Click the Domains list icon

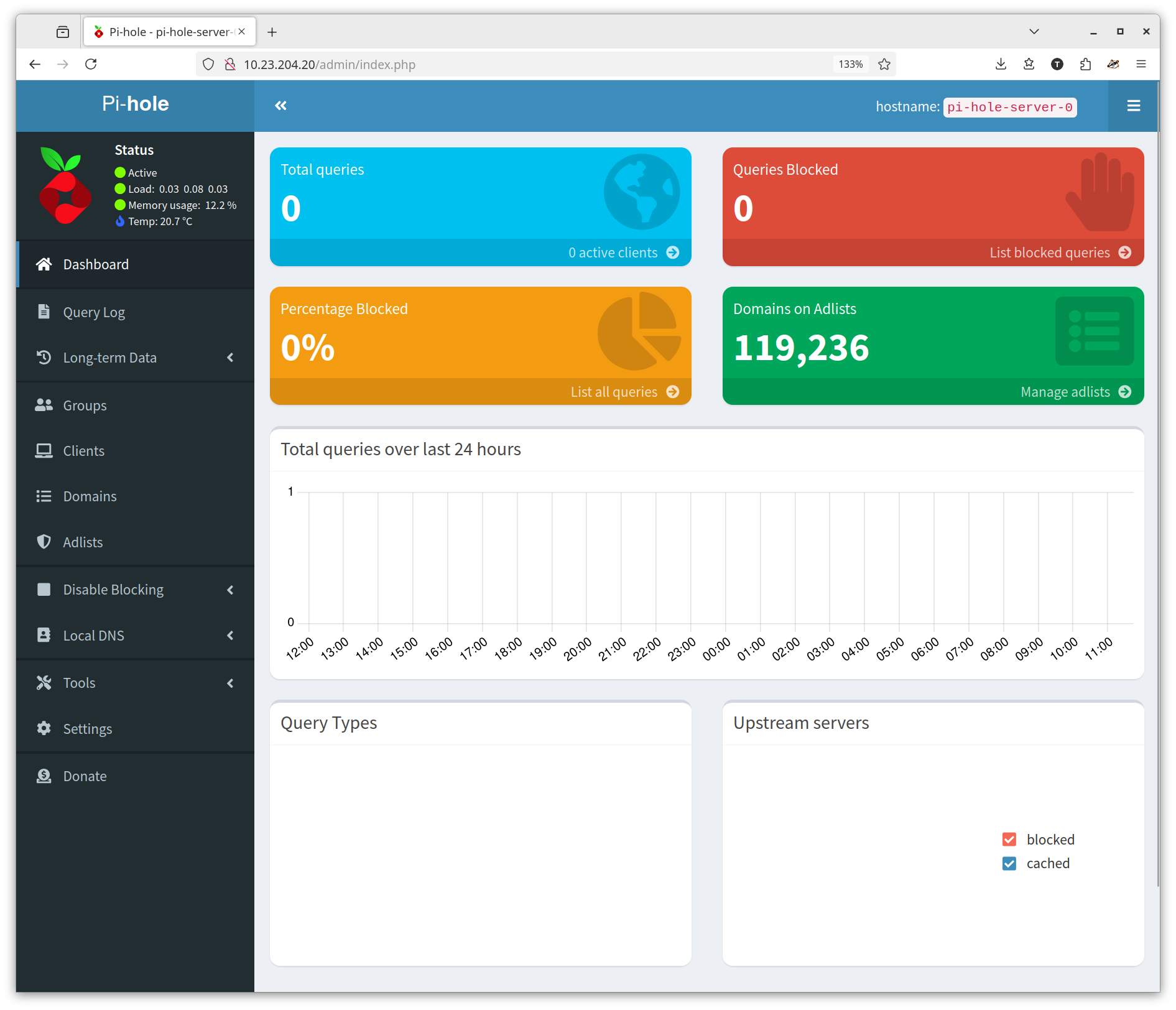44,496
